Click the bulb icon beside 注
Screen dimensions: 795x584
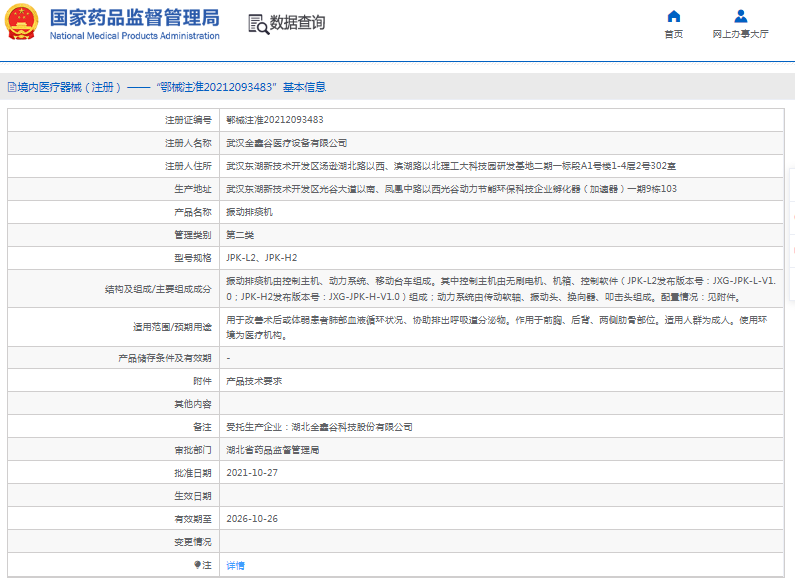click(196, 565)
